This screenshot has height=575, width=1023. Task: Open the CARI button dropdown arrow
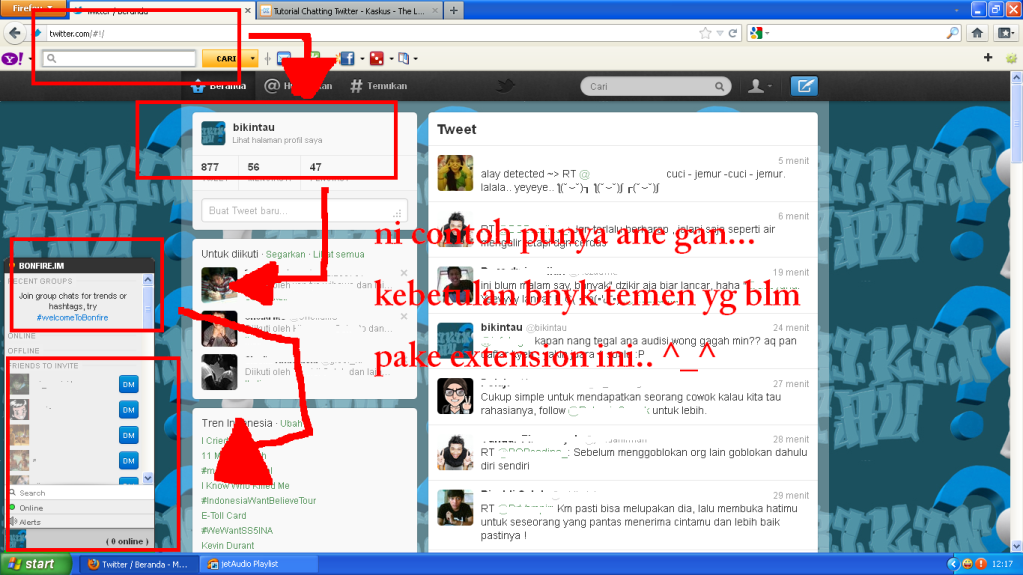252,59
